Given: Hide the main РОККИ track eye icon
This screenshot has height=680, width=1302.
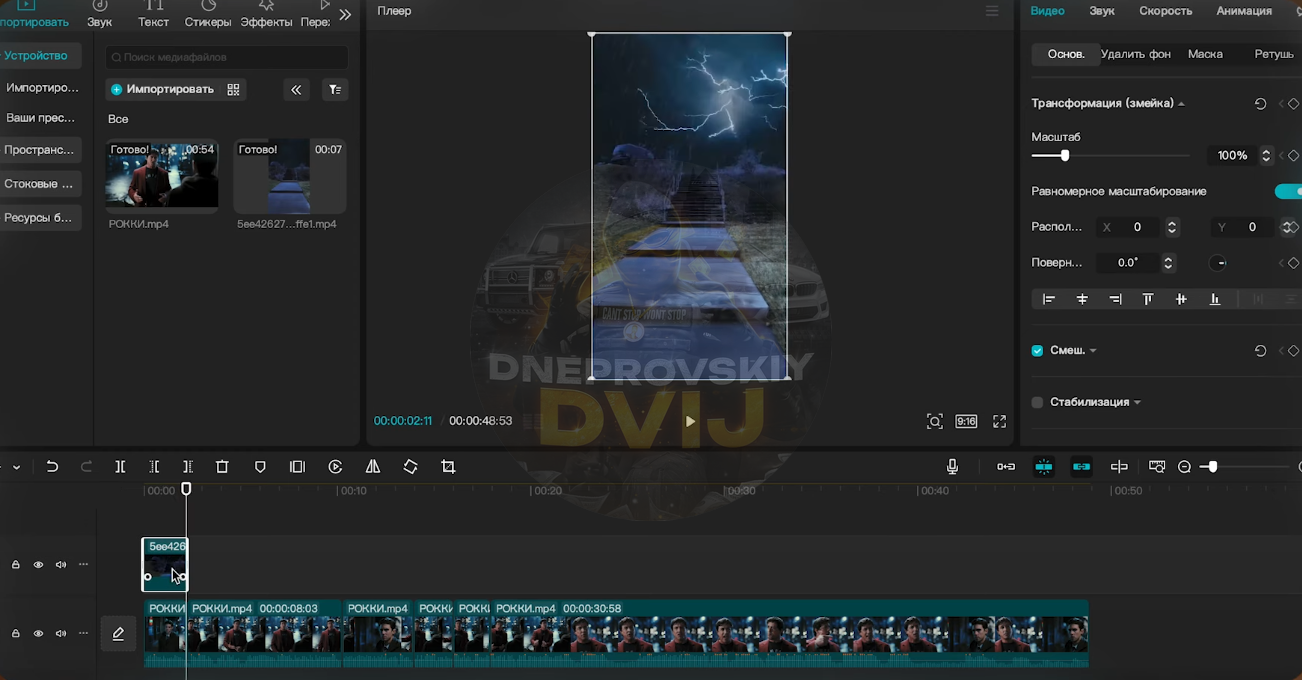Looking at the screenshot, I should pyautogui.click(x=38, y=634).
